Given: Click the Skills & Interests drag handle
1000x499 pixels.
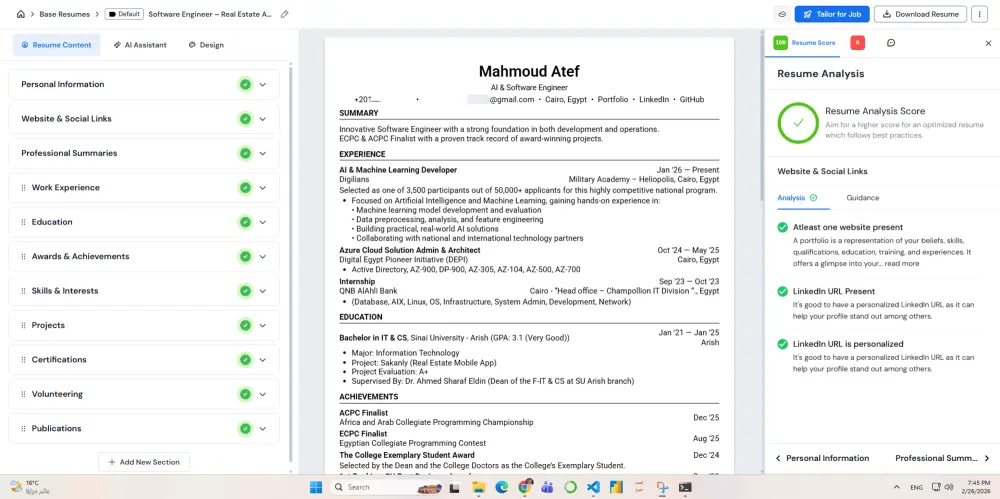Looking at the screenshot, I should (x=24, y=291).
